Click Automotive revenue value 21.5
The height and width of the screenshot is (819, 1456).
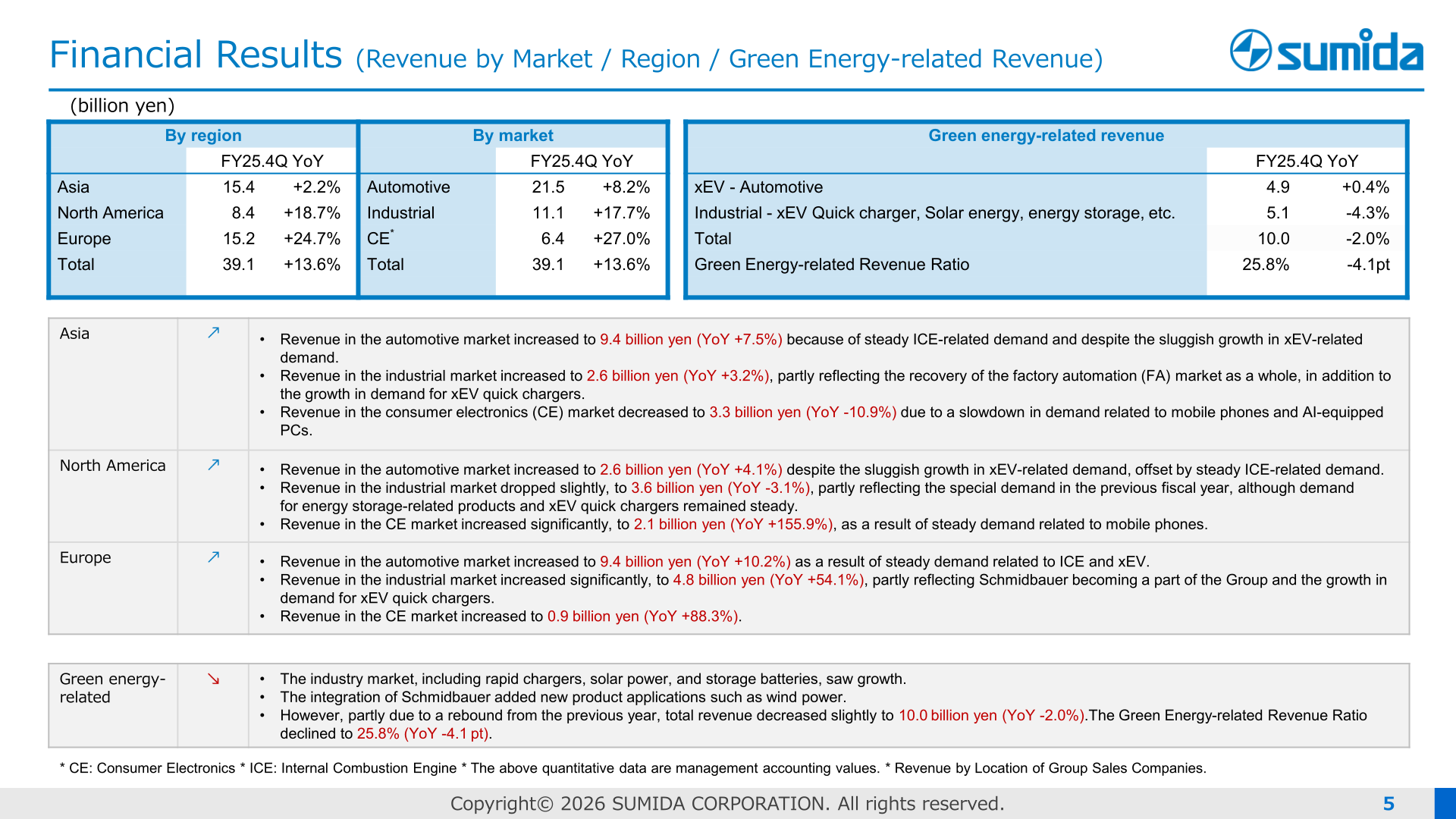548,187
